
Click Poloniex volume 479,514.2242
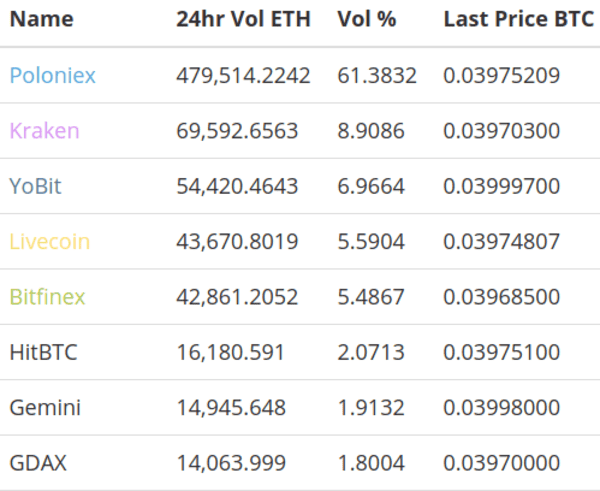click(243, 75)
